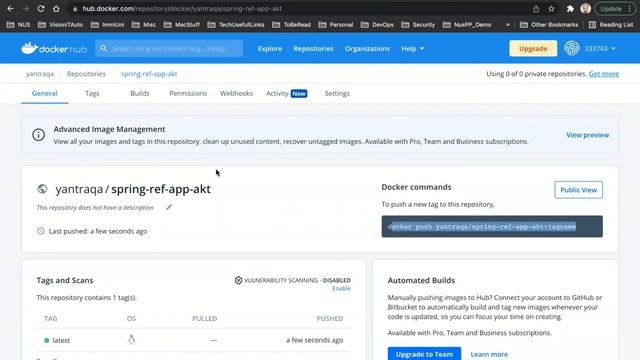This screenshot has height=360, width=640.
Task: Enable vulnerability scanning link
Action: click(341, 289)
